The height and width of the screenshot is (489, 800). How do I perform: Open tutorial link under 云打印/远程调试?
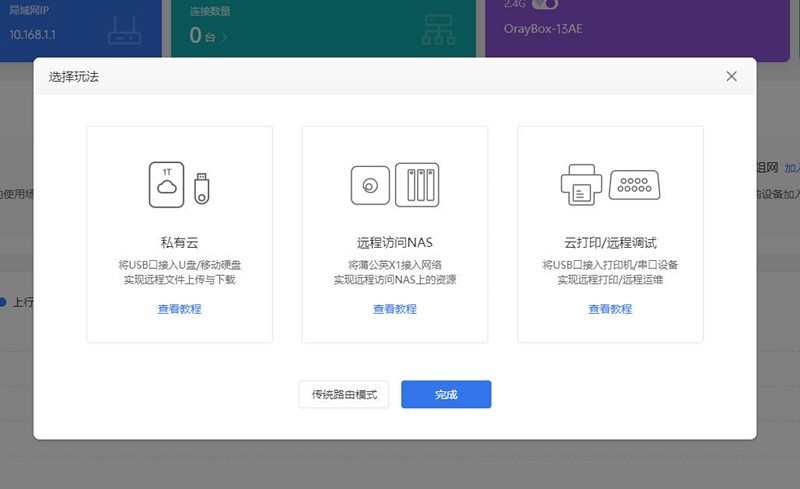coord(610,309)
